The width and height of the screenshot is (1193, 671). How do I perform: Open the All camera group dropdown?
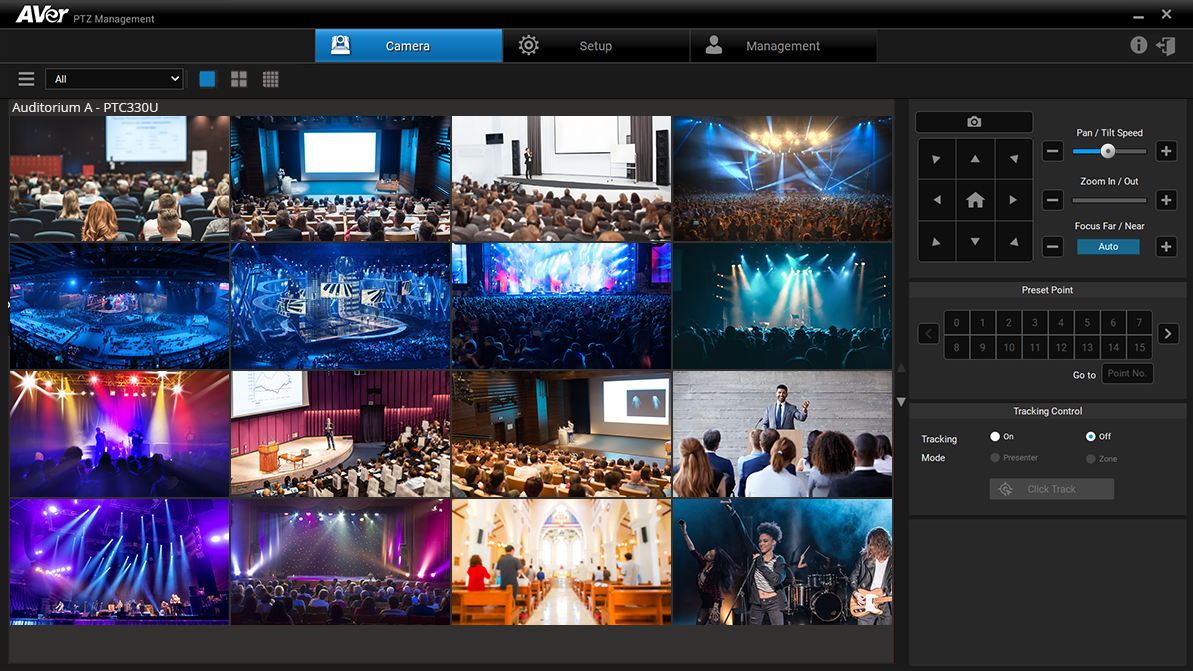click(114, 79)
